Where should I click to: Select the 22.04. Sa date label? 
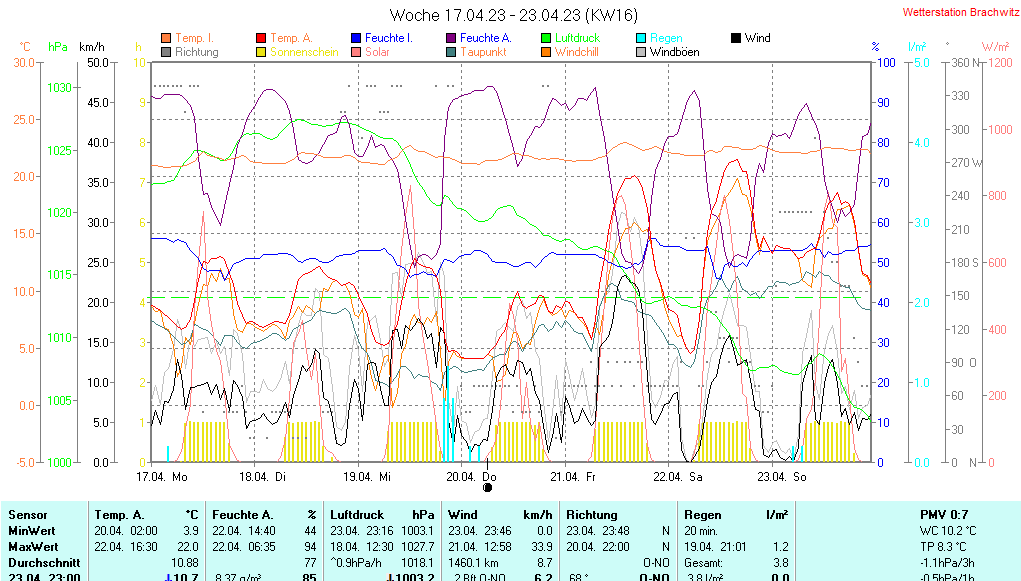pos(681,477)
